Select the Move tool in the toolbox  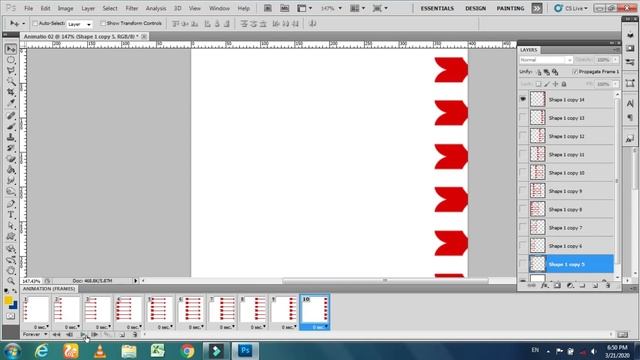(x=11, y=49)
